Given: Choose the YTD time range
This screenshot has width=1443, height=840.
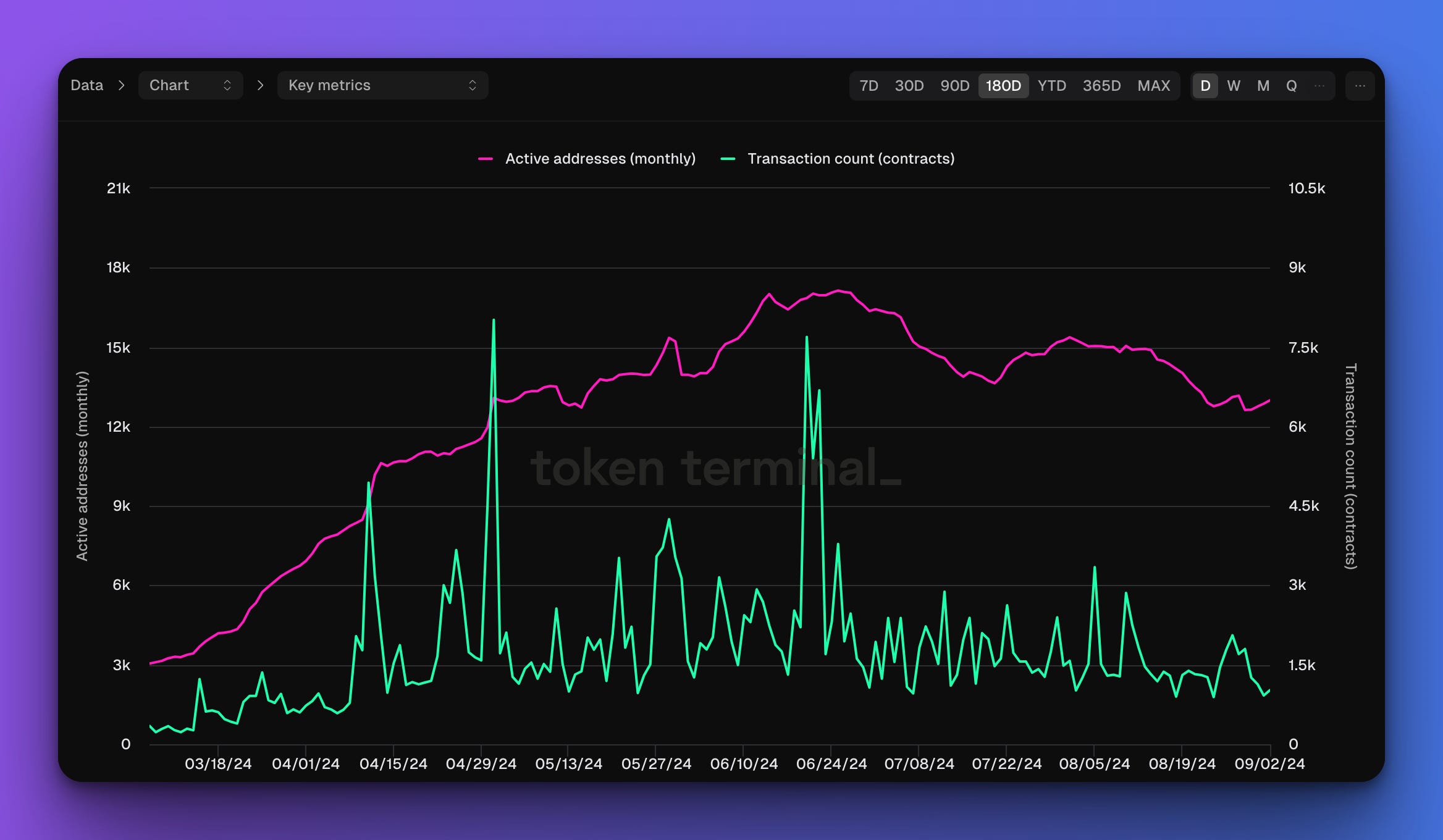Looking at the screenshot, I should pyautogui.click(x=1052, y=86).
